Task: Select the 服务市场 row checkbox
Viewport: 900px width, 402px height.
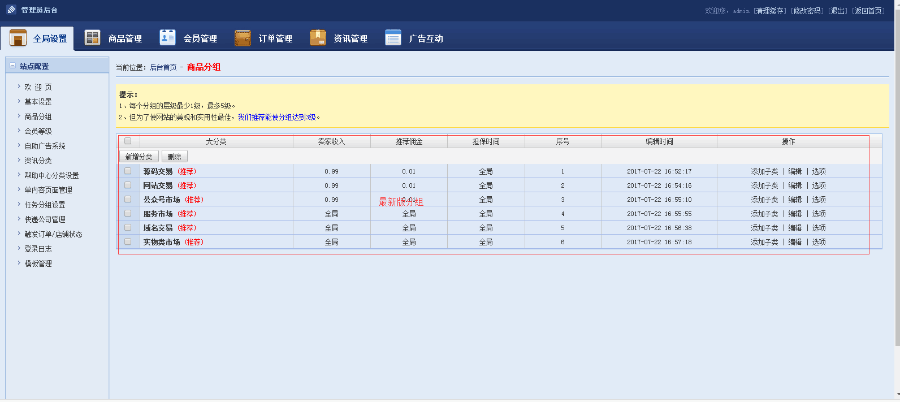Action: [127, 214]
